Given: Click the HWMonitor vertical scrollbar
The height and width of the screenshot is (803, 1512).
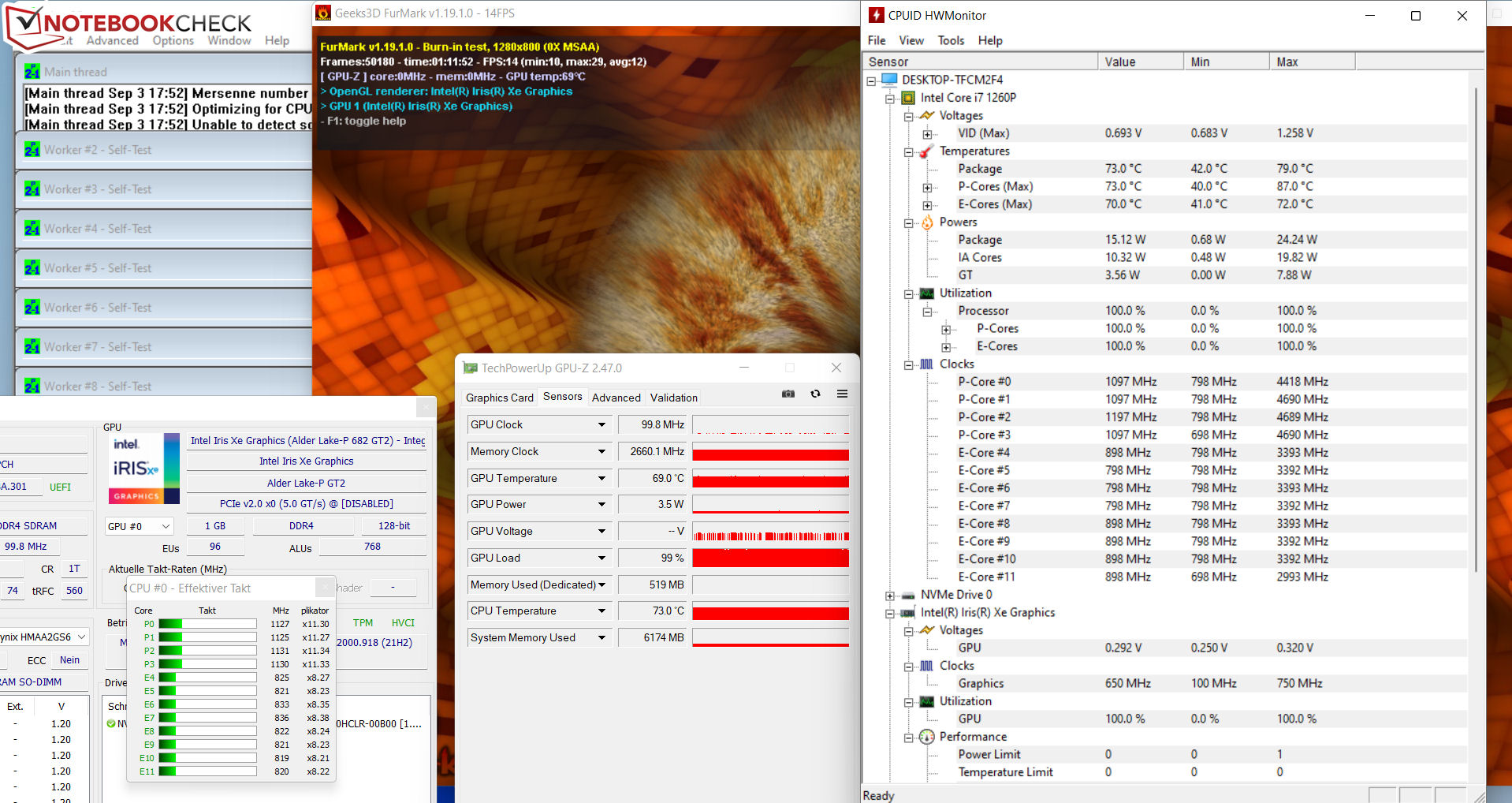Looking at the screenshot, I should [x=1476, y=331].
